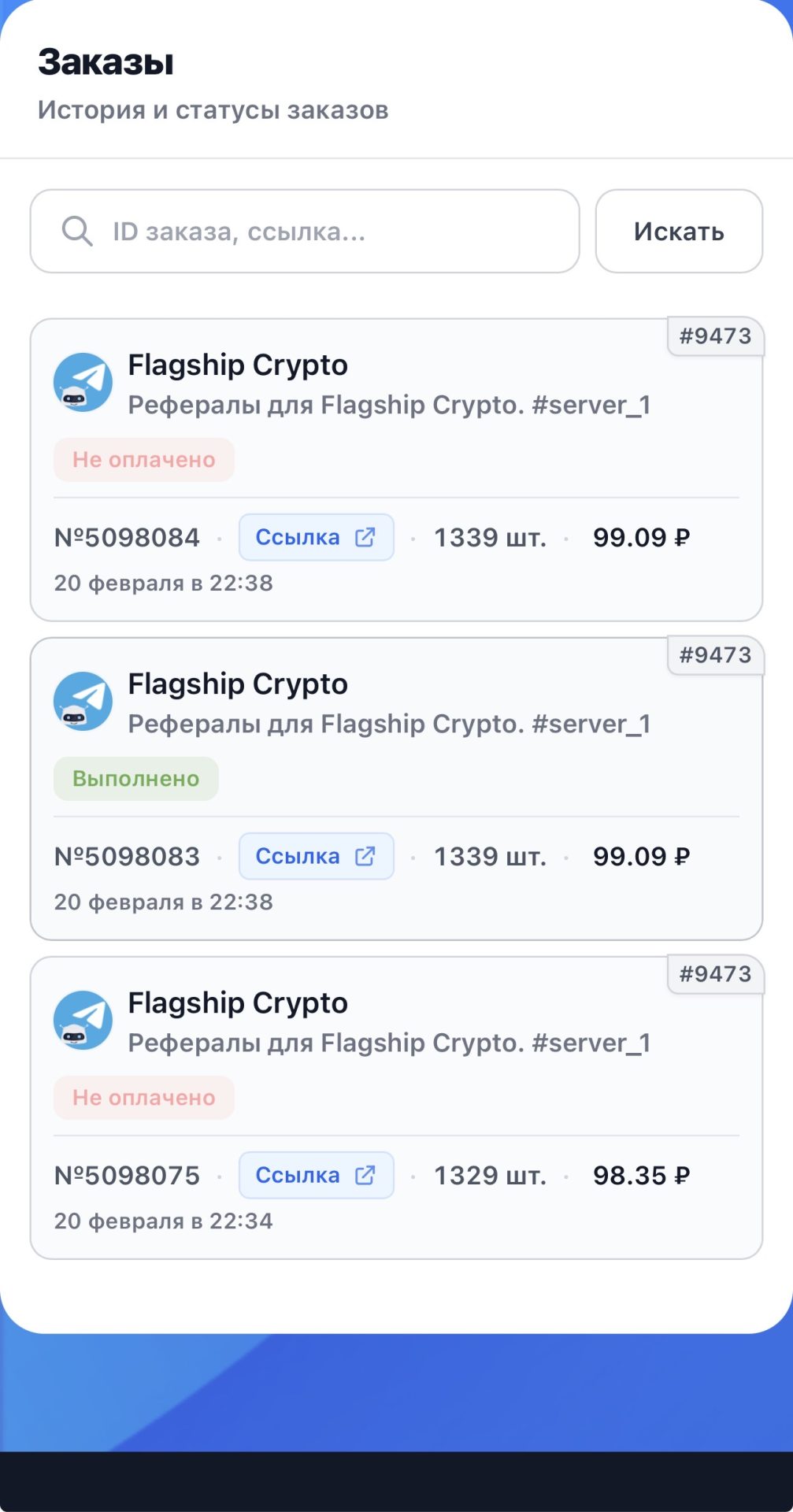Click external-link icon in order №5098084

coord(365,538)
